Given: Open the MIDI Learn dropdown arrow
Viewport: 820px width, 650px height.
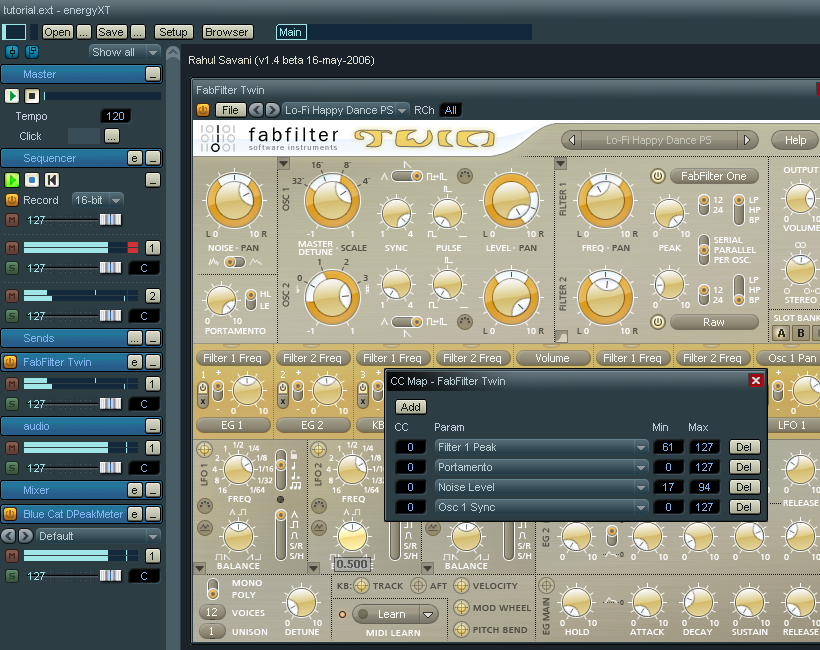Looking at the screenshot, I should 429,614.
